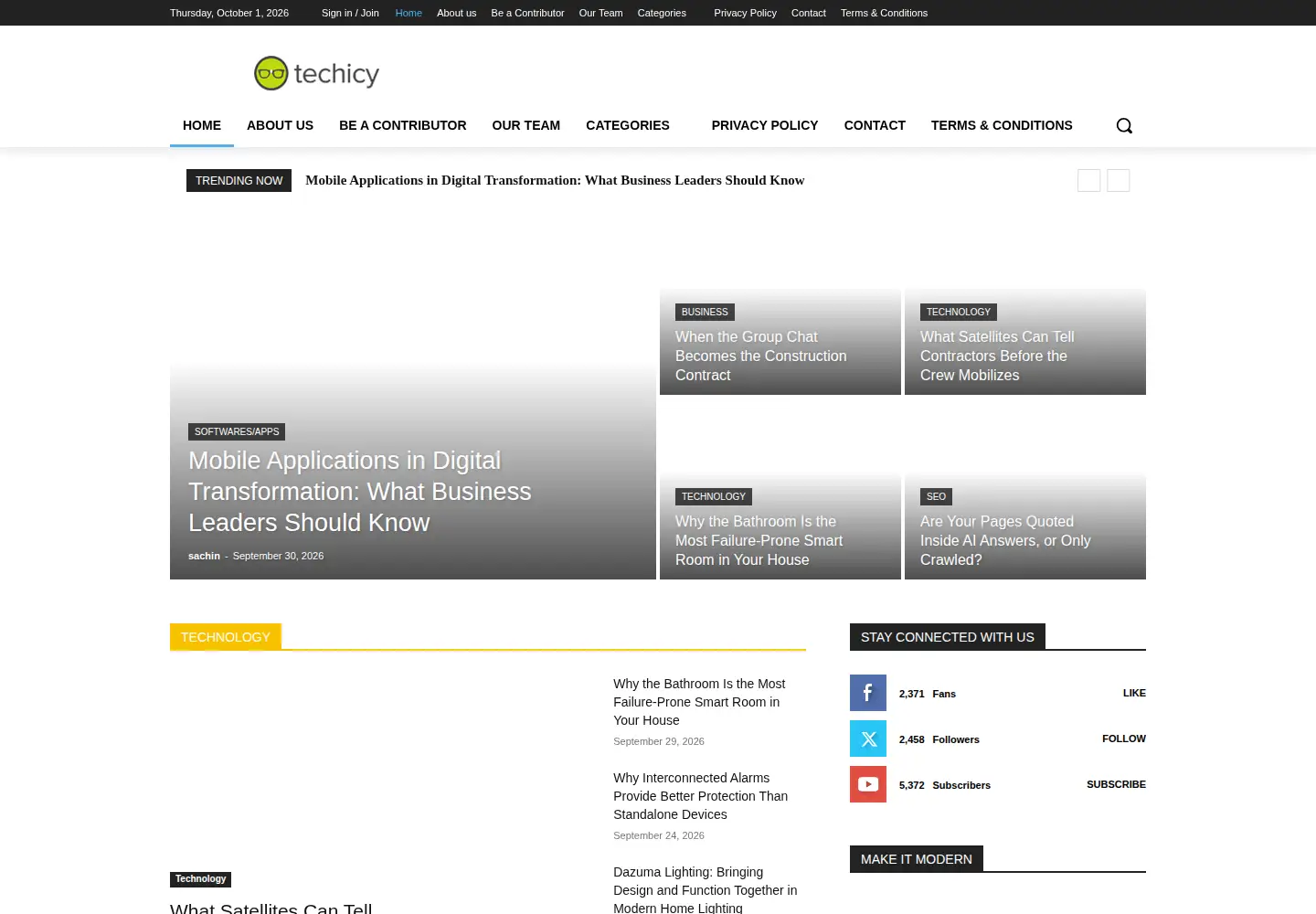1316x914 pixels.
Task: Click TRENDING NOW label
Action: [239, 180]
